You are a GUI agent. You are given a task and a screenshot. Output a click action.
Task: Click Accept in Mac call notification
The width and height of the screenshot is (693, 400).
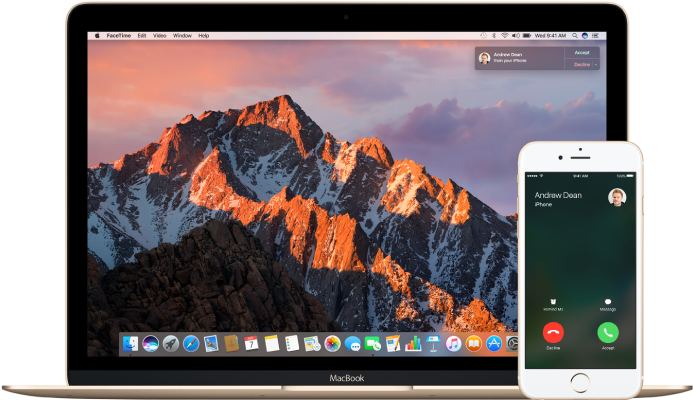click(x=582, y=53)
